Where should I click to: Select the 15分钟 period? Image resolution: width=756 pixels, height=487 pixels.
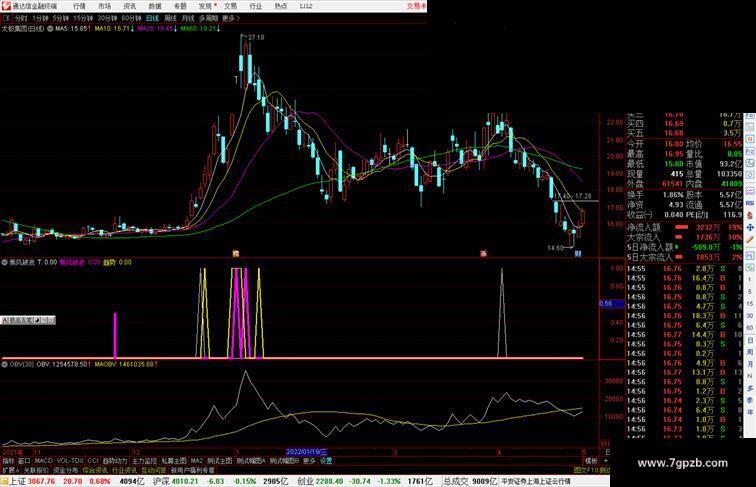click(x=83, y=18)
